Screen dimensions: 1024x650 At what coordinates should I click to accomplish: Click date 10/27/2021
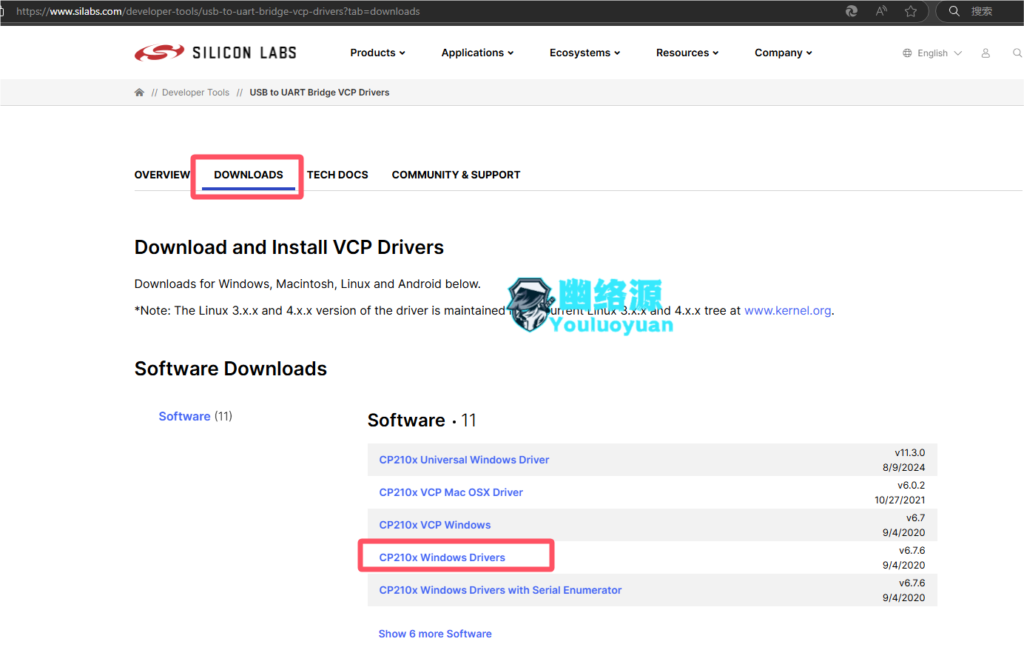tap(900, 500)
